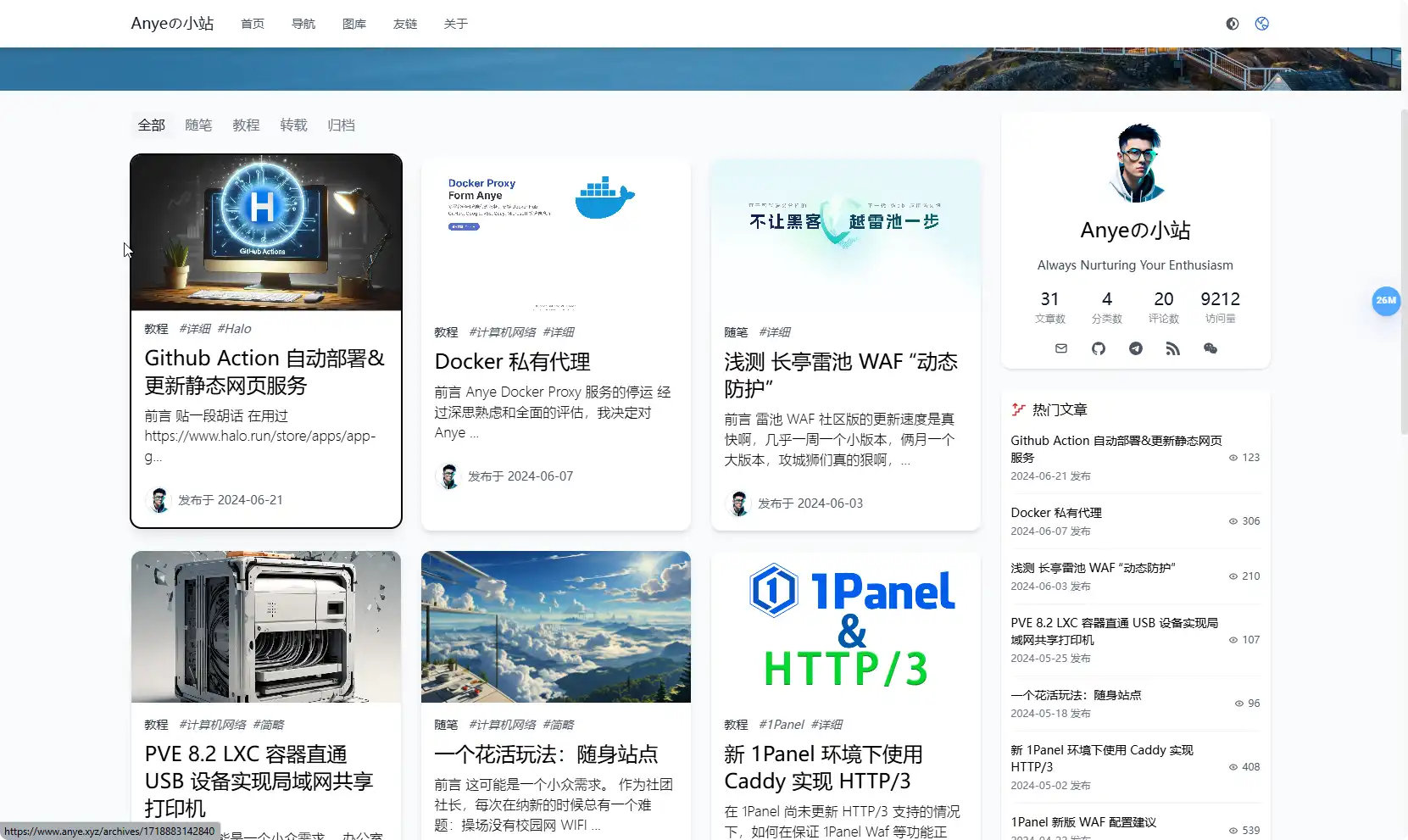Click #计算机网络 tag on Docker 私有代理 card
The height and width of the screenshot is (840, 1408).
(x=502, y=332)
